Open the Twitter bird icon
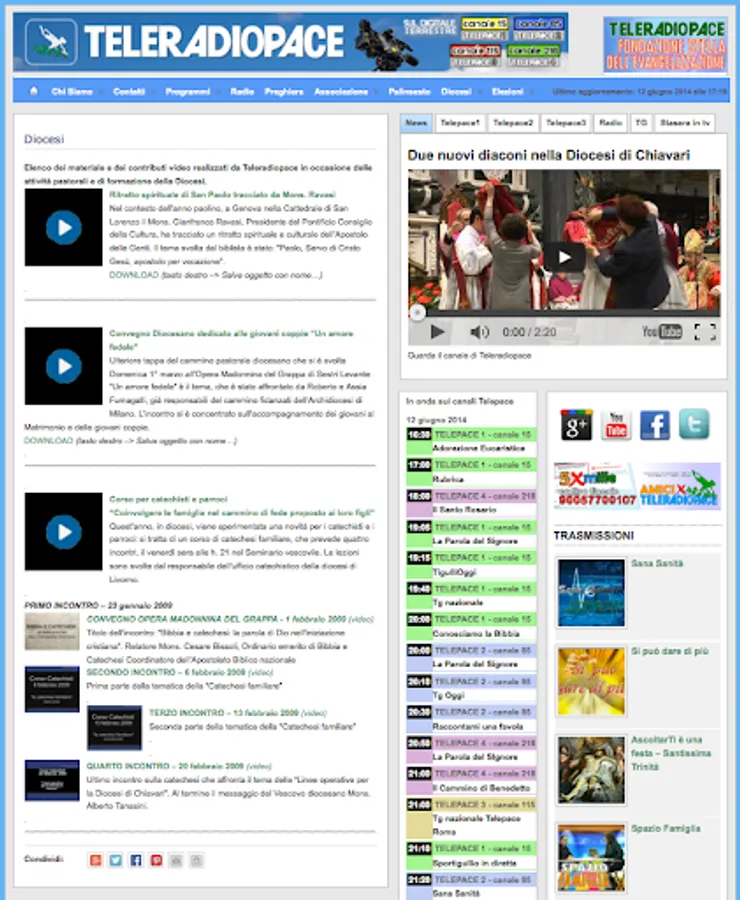 tap(694, 425)
